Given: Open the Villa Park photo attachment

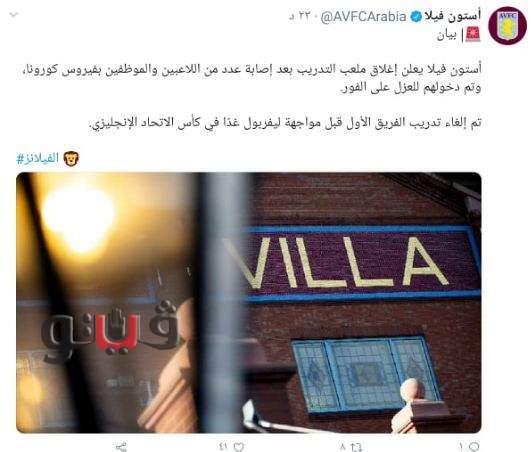Looking at the screenshot, I should [x=249, y=302].
